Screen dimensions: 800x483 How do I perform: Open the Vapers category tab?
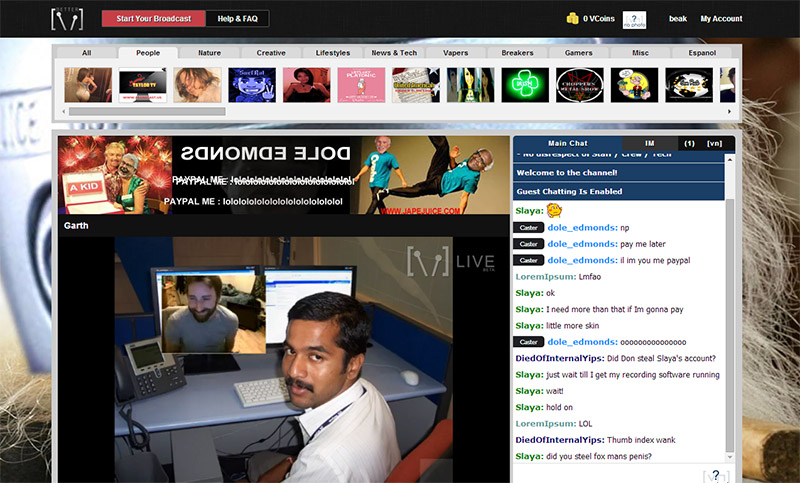coord(456,53)
